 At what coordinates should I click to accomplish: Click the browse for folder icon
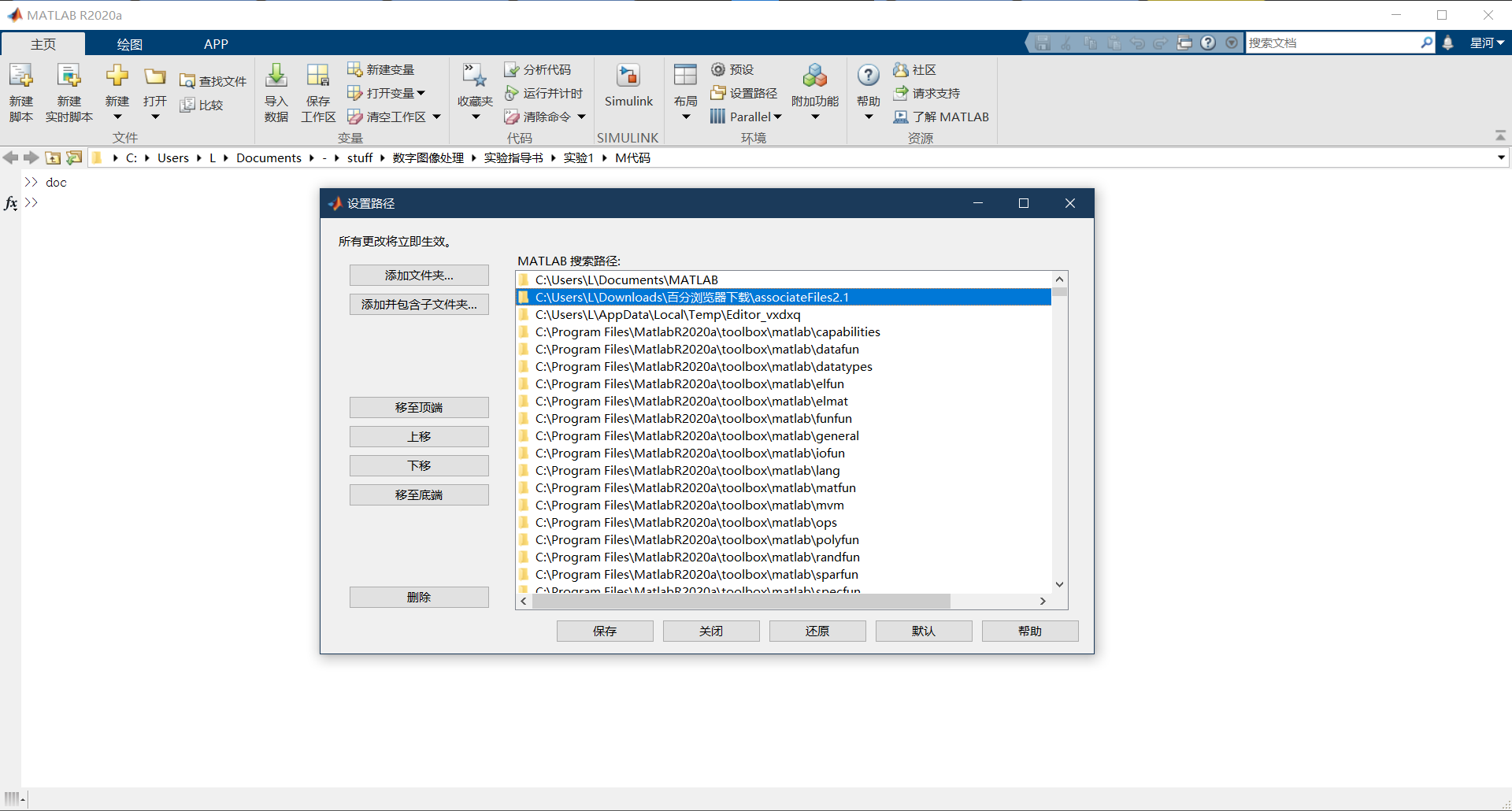pos(74,157)
